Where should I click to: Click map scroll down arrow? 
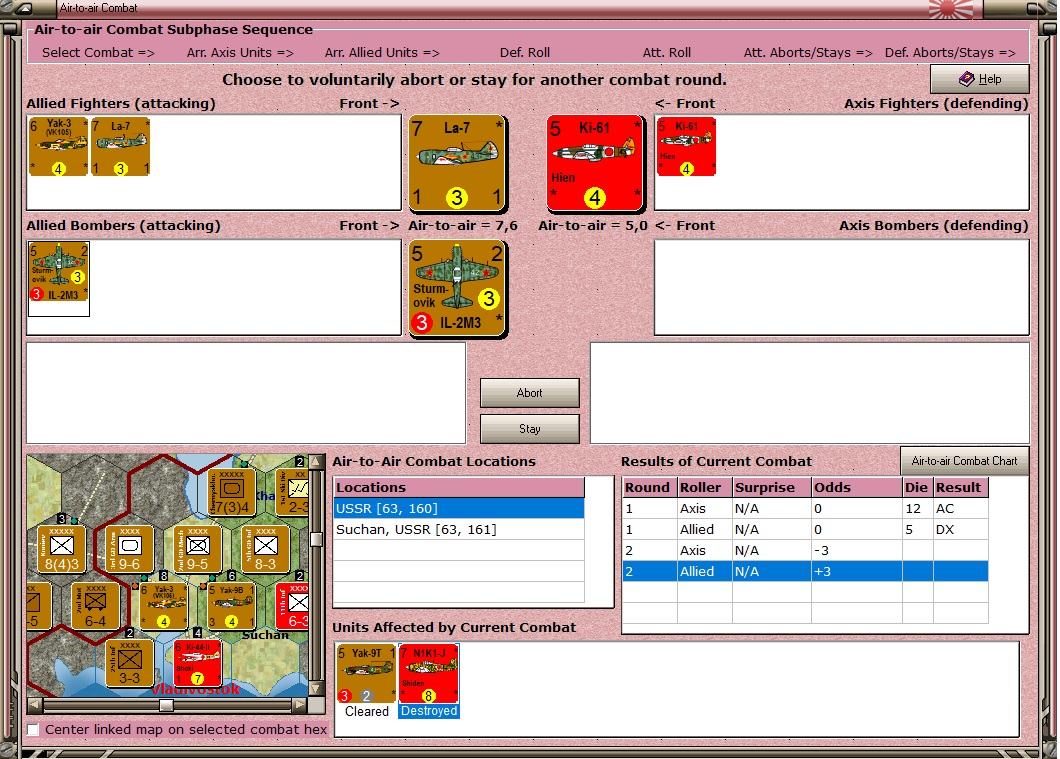[316, 689]
